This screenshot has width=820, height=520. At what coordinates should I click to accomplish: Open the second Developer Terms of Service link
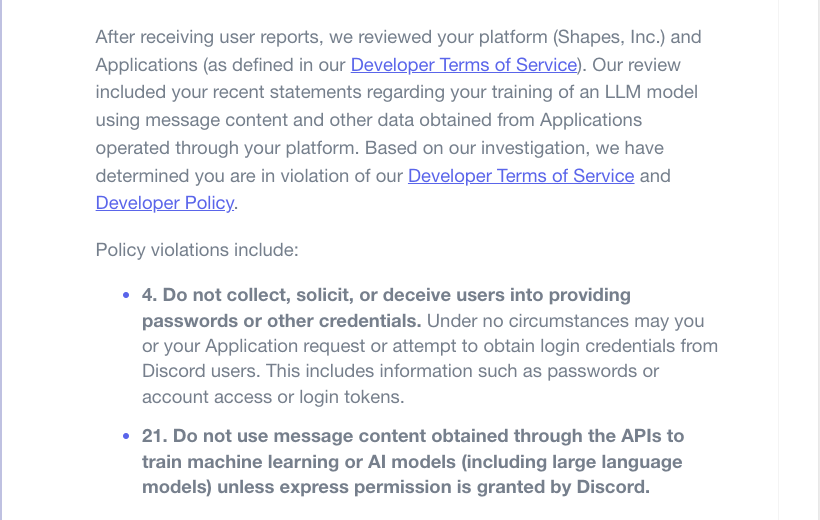pyautogui.click(x=521, y=176)
